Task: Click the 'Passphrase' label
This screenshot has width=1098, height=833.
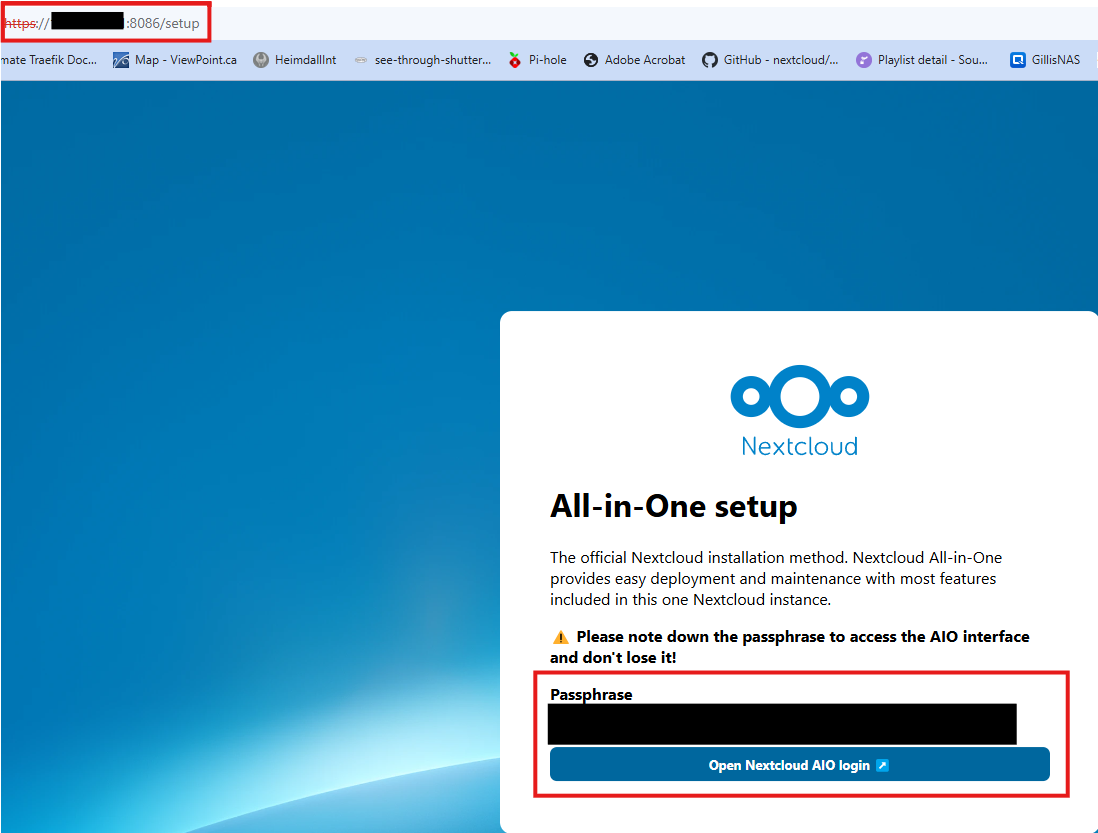Action: pos(591,694)
